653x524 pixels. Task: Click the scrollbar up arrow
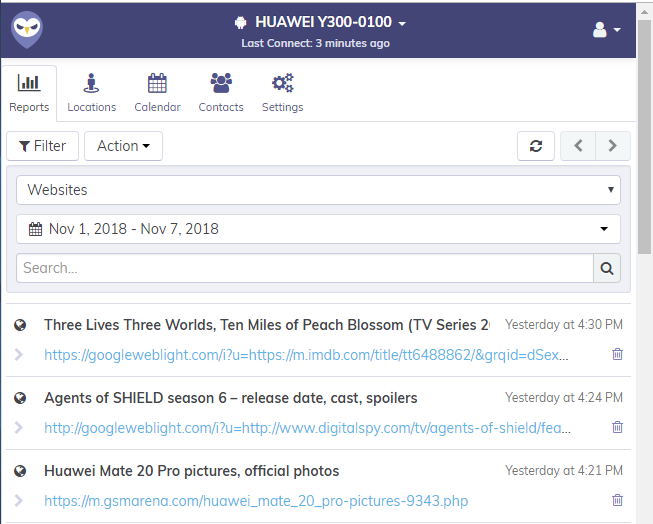(645, 12)
